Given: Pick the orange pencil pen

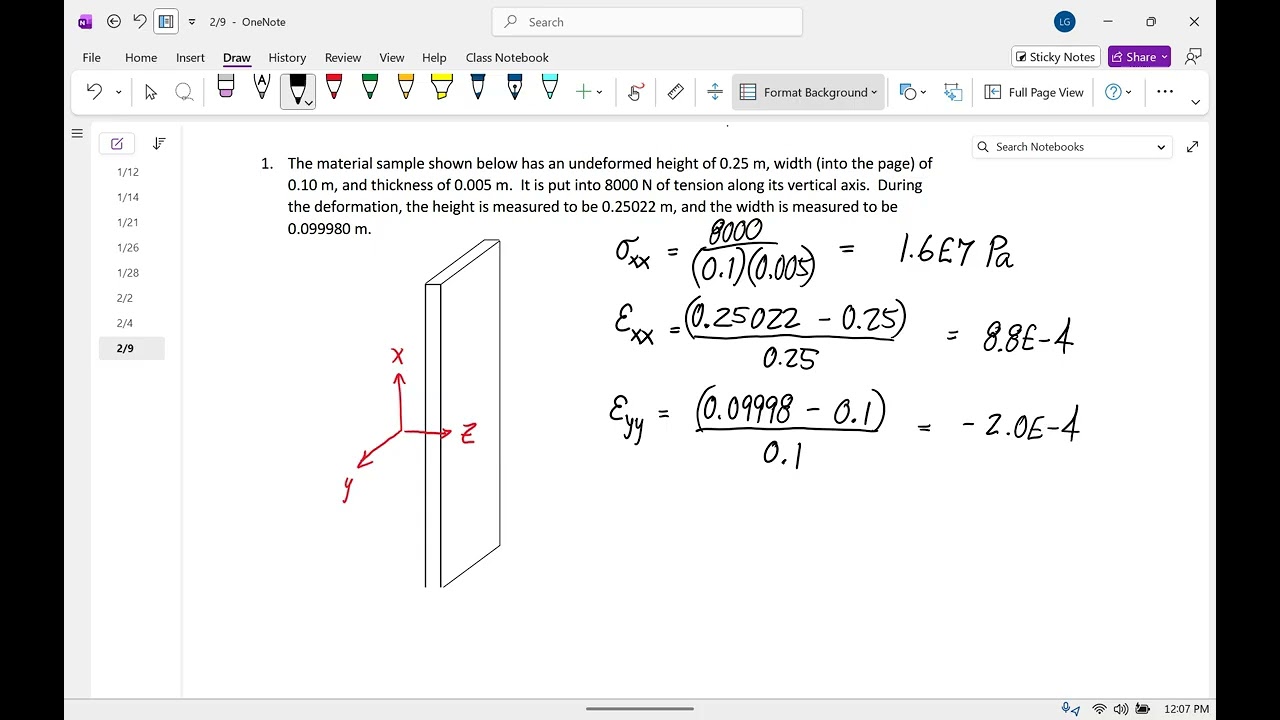Looking at the screenshot, I should [x=406, y=88].
